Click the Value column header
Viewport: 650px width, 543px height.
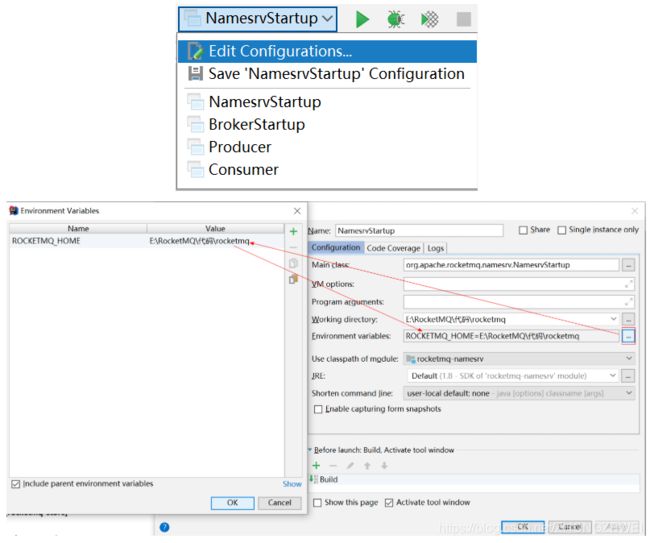click(x=216, y=229)
